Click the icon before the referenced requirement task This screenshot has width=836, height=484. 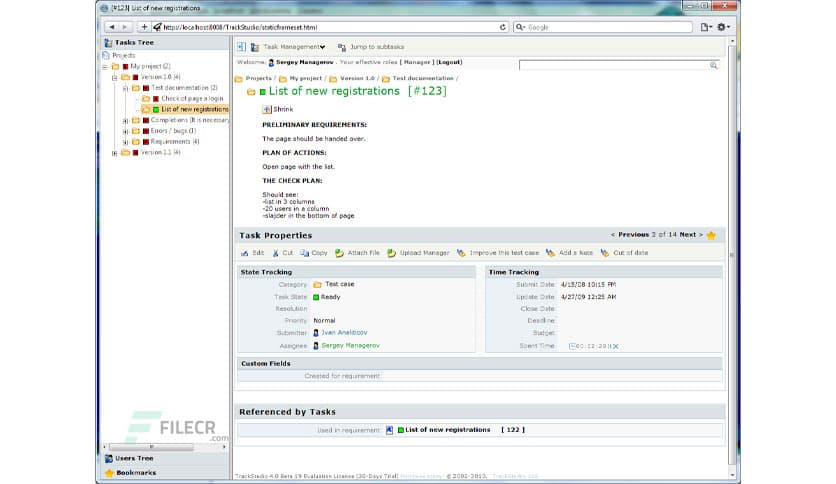[389, 430]
